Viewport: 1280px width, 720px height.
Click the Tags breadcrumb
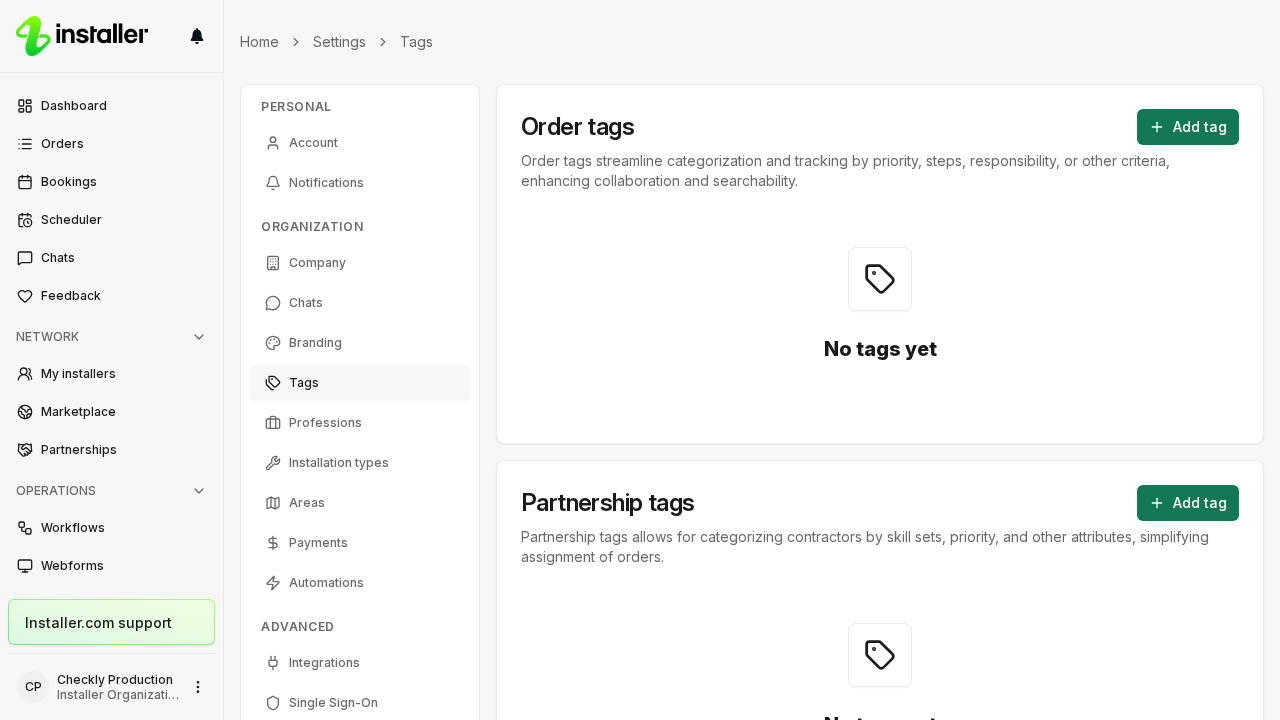pyautogui.click(x=416, y=42)
